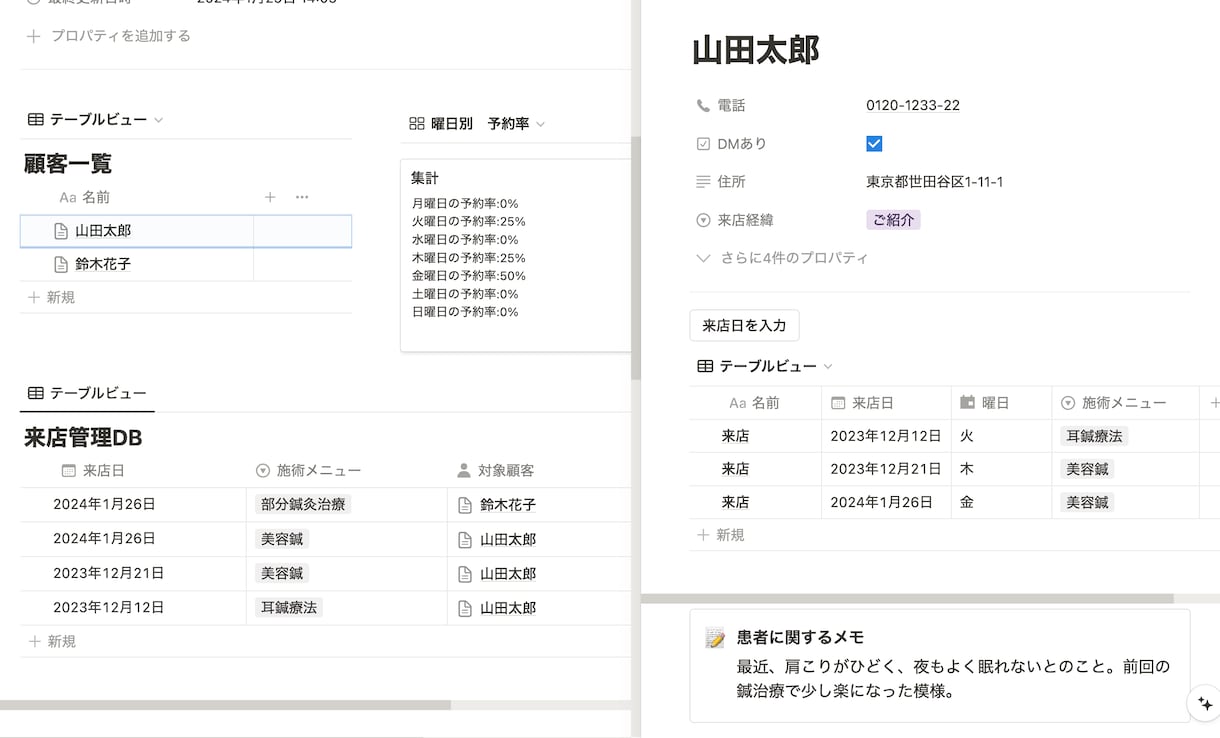Click the 2024年1月26日 cell in the detail table
This screenshot has height=738, width=1220.
(886, 502)
